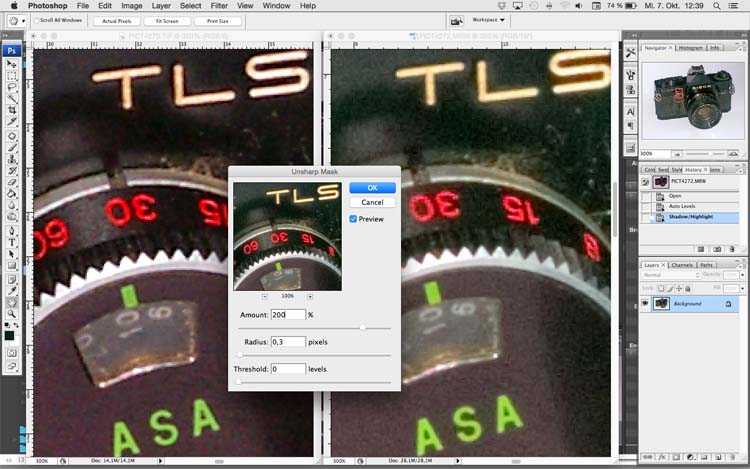Image resolution: width=750 pixels, height=469 pixels.
Task: Select the Lasso tool
Action: coord(11,87)
